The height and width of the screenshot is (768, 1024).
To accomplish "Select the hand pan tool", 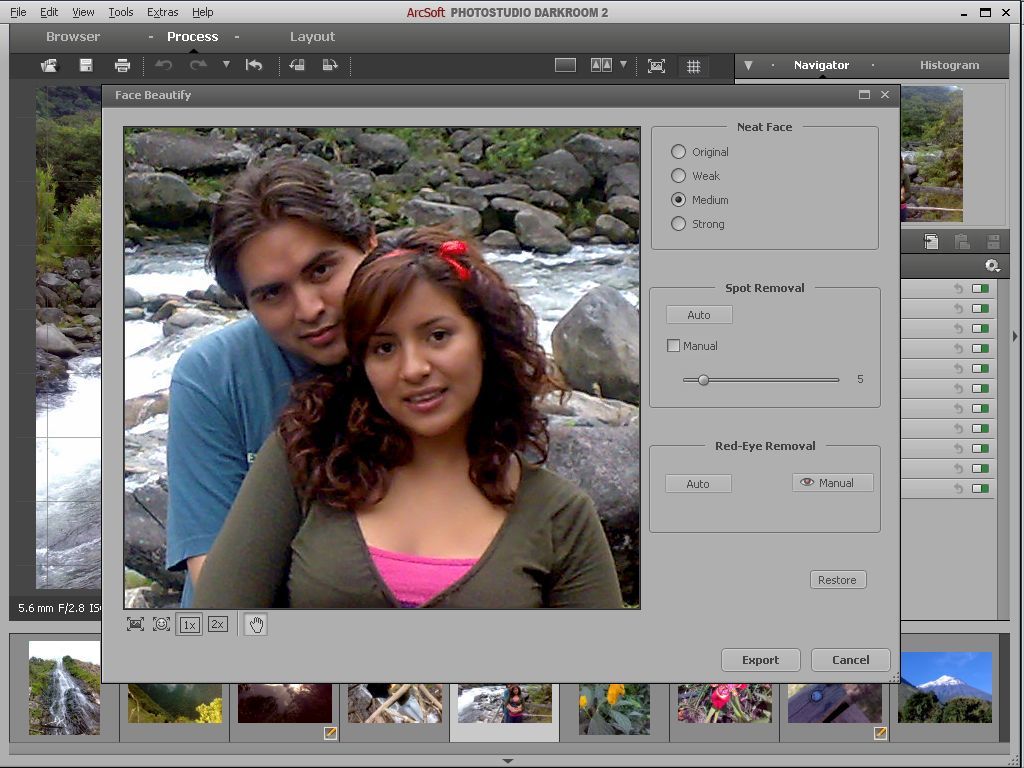I will [256, 625].
